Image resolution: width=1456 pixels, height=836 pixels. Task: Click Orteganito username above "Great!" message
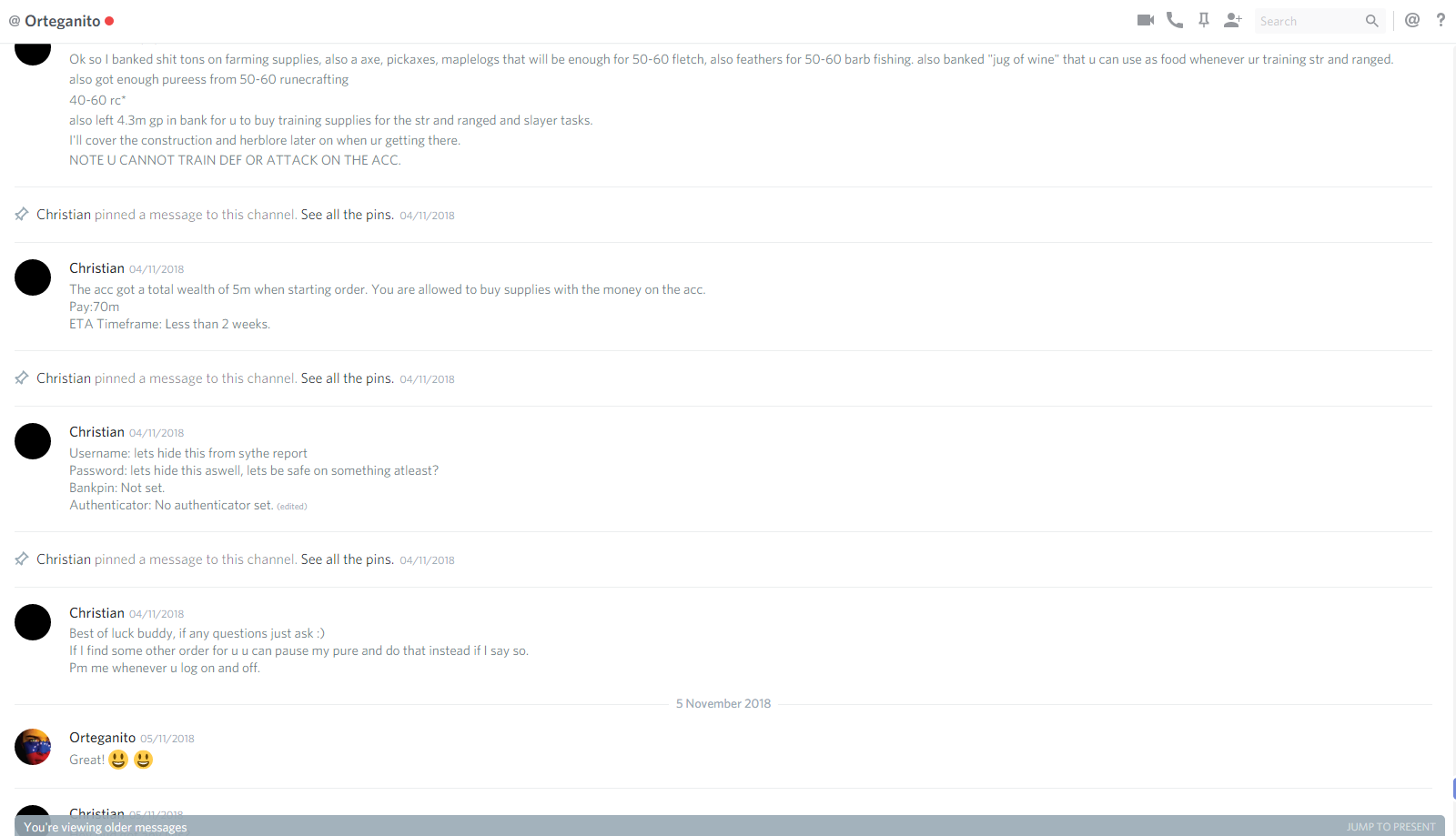point(102,738)
